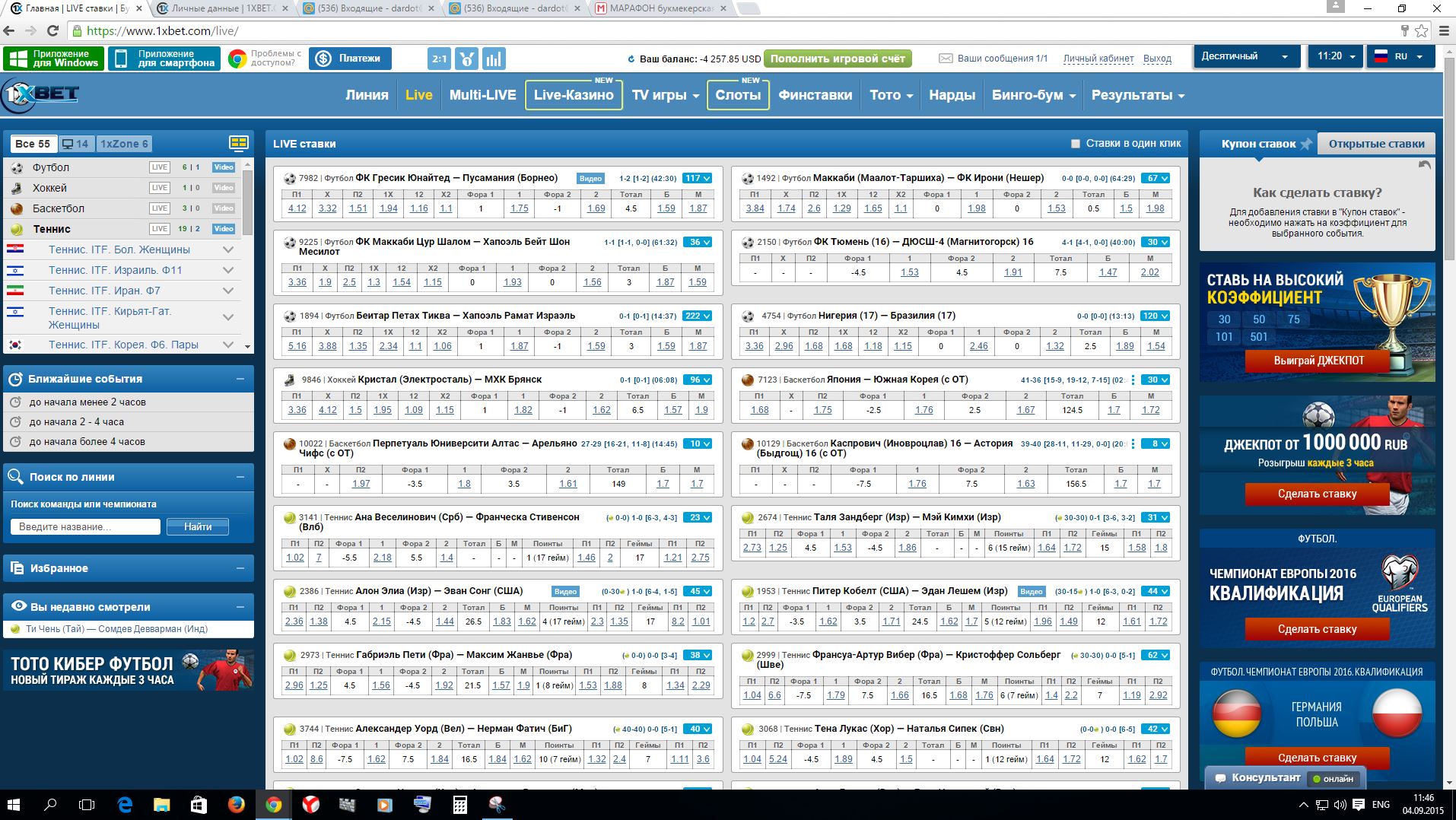Click the medal icon in top toolbar
Viewport: 1456px width, 820px height.
pos(467,59)
